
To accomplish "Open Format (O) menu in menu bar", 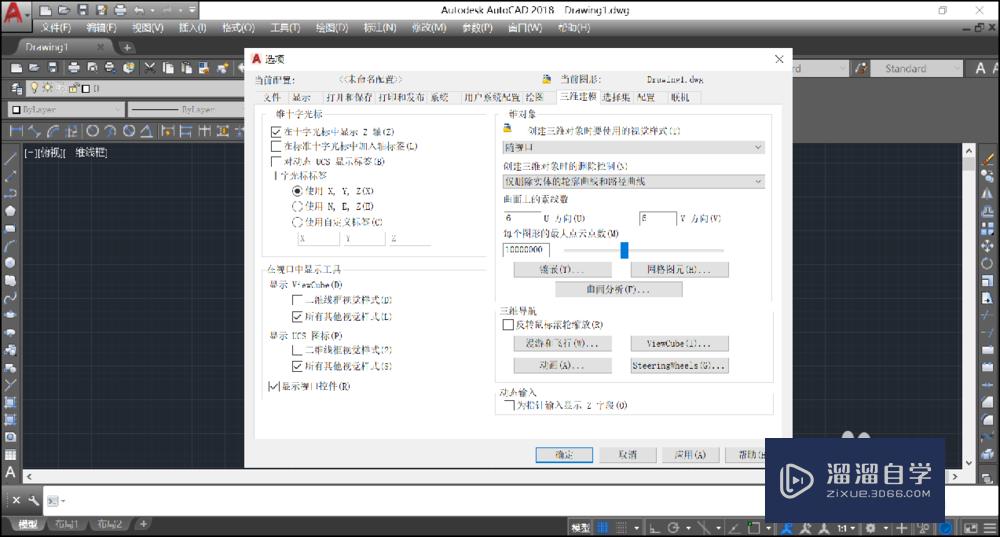I will pyautogui.click(x=238, y=27).
